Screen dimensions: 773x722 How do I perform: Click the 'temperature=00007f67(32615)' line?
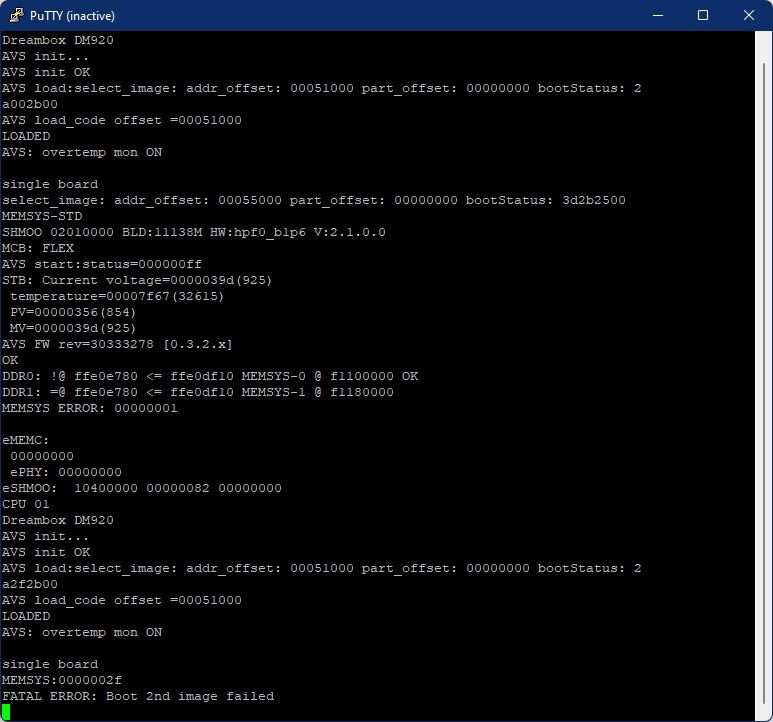(x=117, y=296)
